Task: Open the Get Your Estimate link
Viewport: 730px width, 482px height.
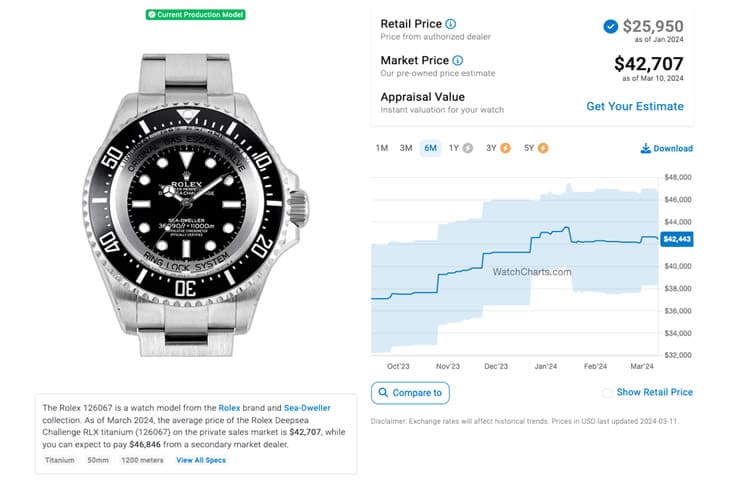Action: pos(635,106)
